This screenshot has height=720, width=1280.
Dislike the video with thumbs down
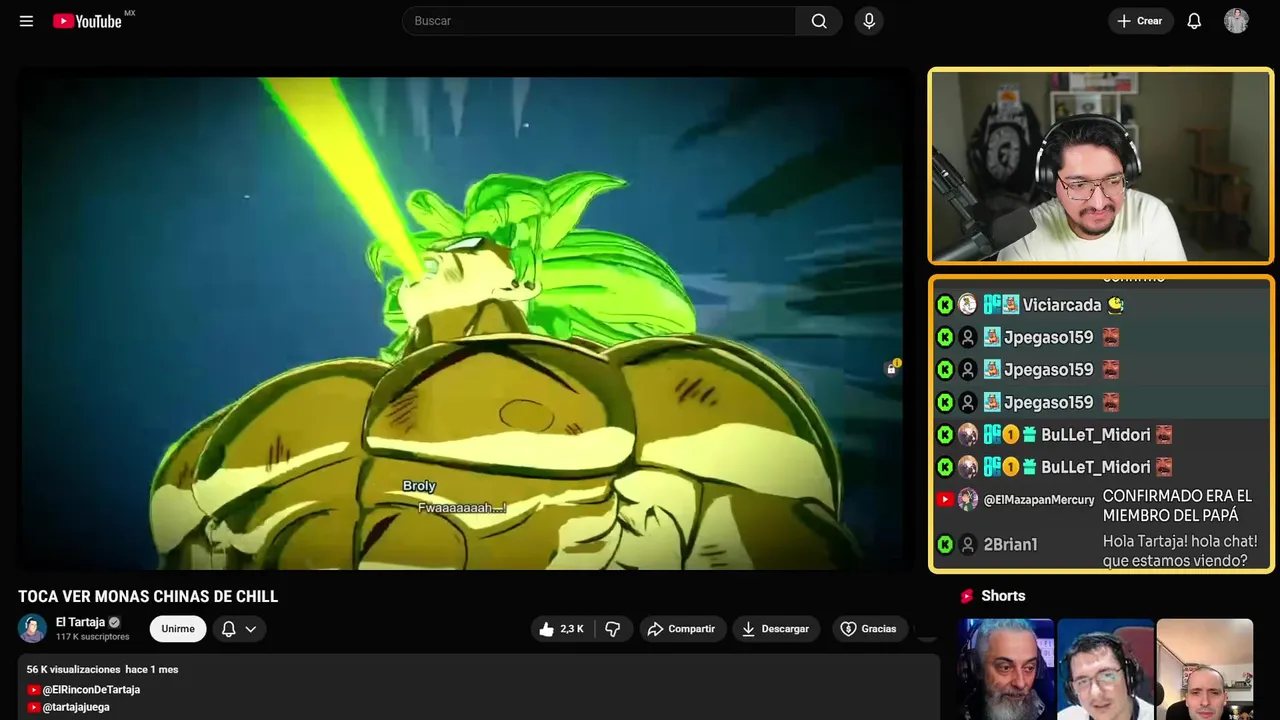point(613,629)
